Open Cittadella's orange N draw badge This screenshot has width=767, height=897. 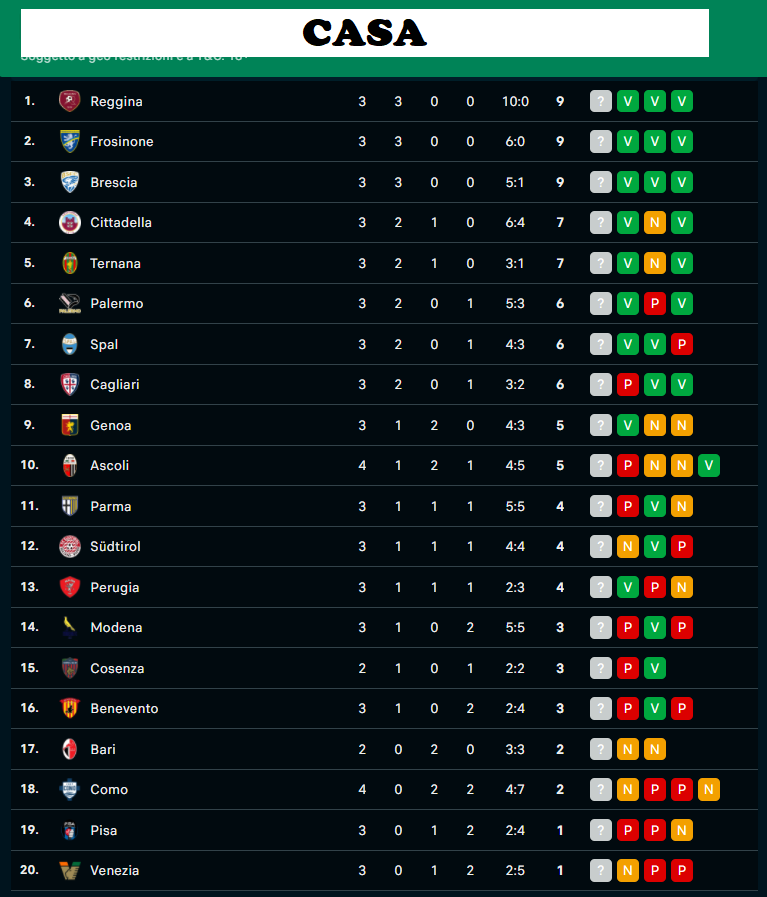coord(655,223)
